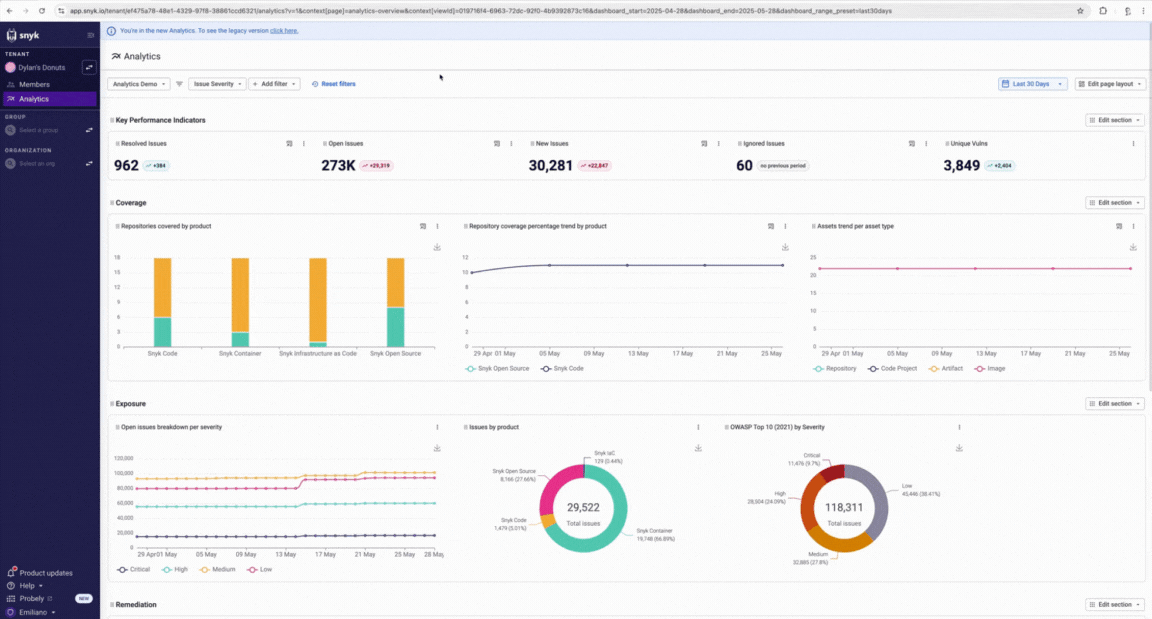Open the organization switcher arrows icon

tap(89, 163)
